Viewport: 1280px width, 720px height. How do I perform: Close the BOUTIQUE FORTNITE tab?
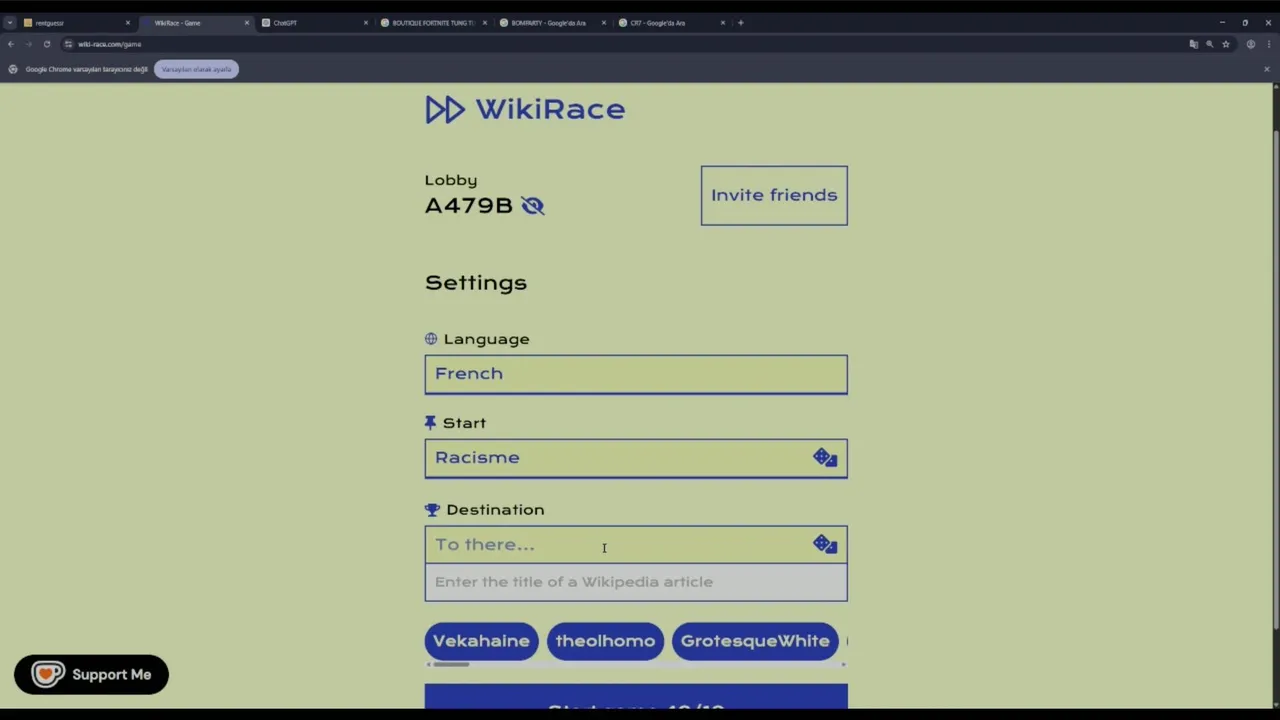484,23
